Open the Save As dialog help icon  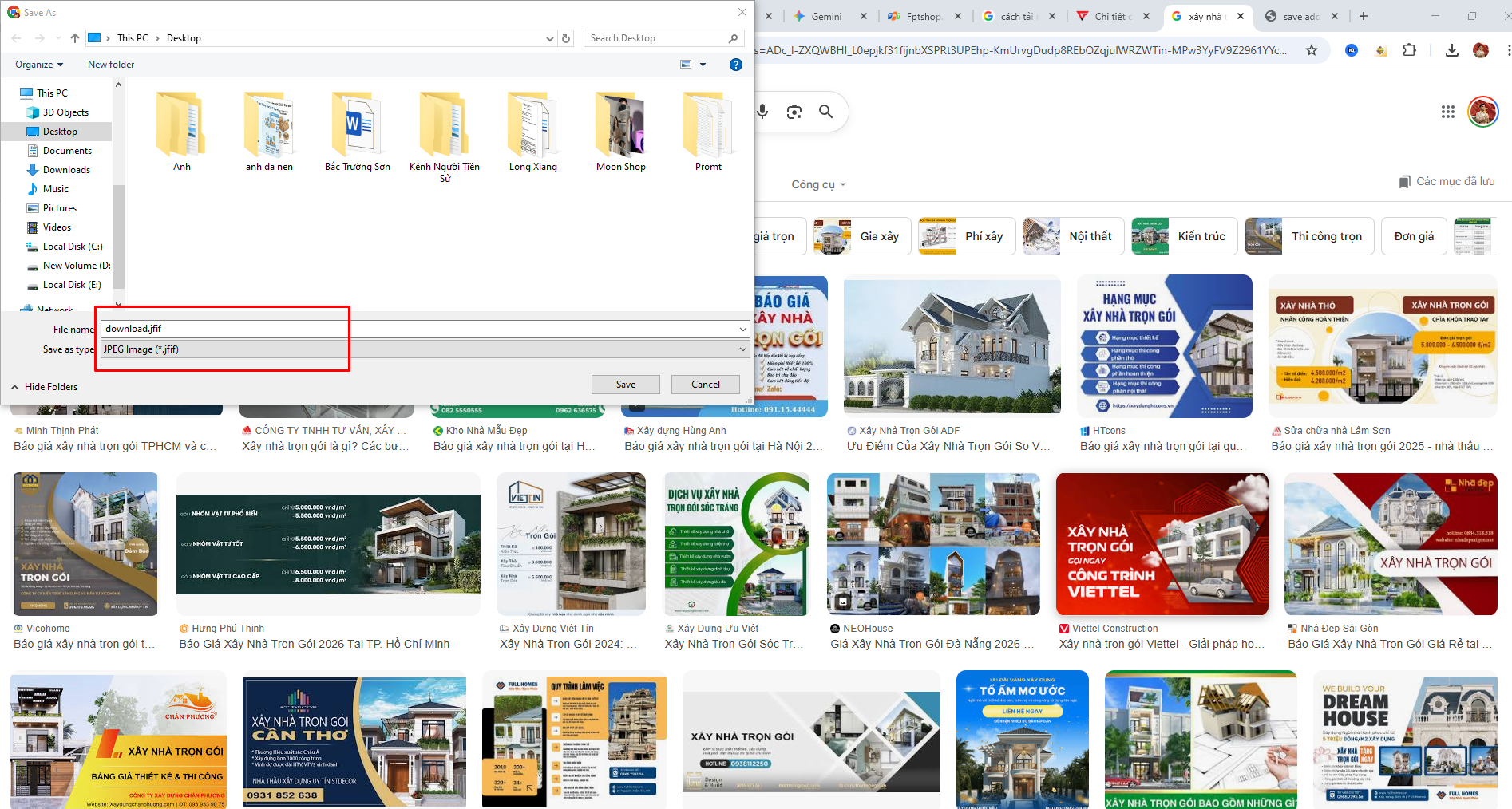point(736,65)
